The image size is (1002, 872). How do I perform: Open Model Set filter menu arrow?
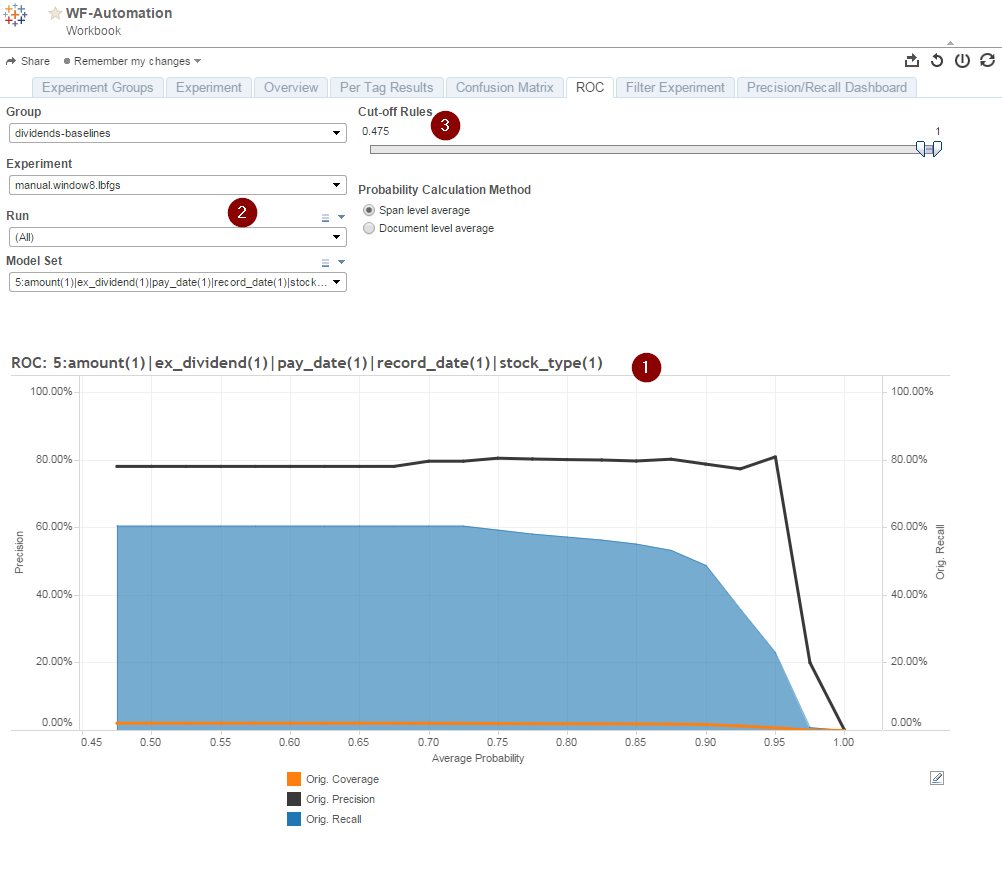(x=341, y=262)
